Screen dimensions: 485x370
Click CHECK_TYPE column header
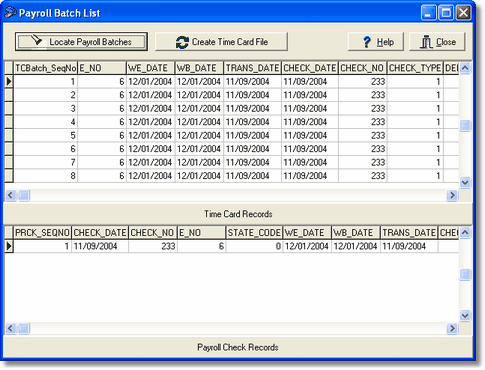click(415, 68)
